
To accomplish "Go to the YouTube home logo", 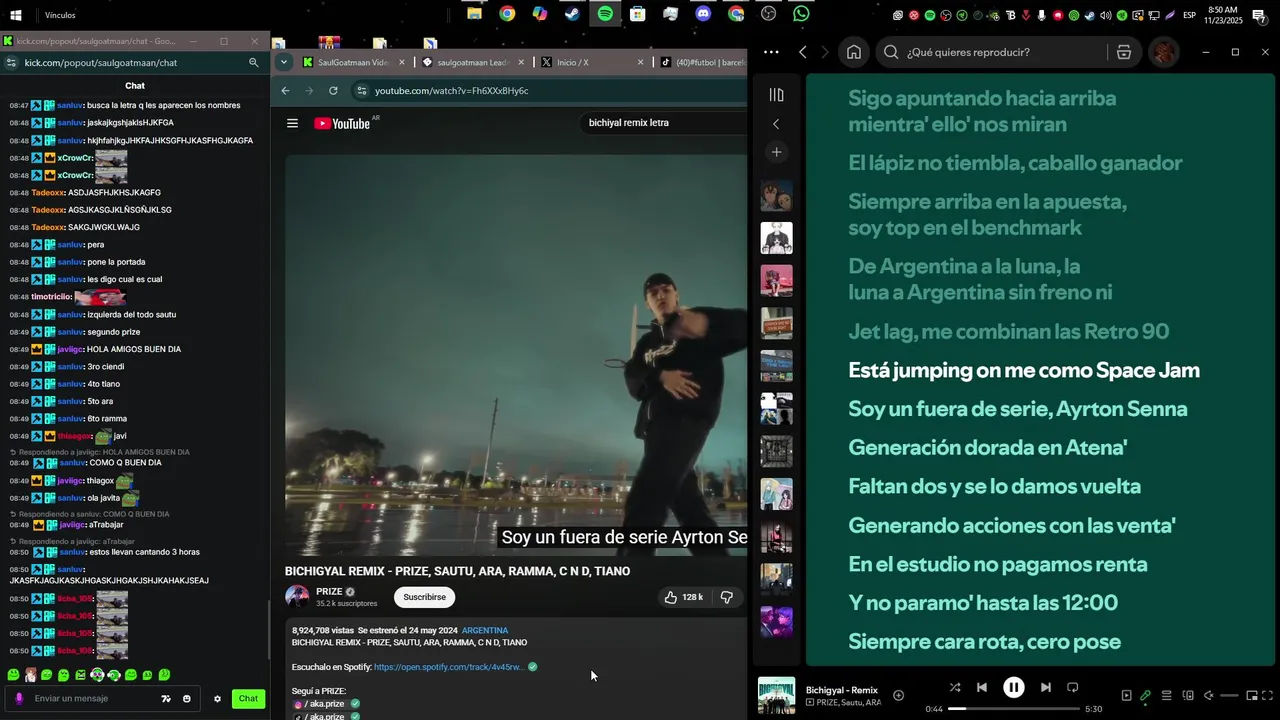I will 342,123.
